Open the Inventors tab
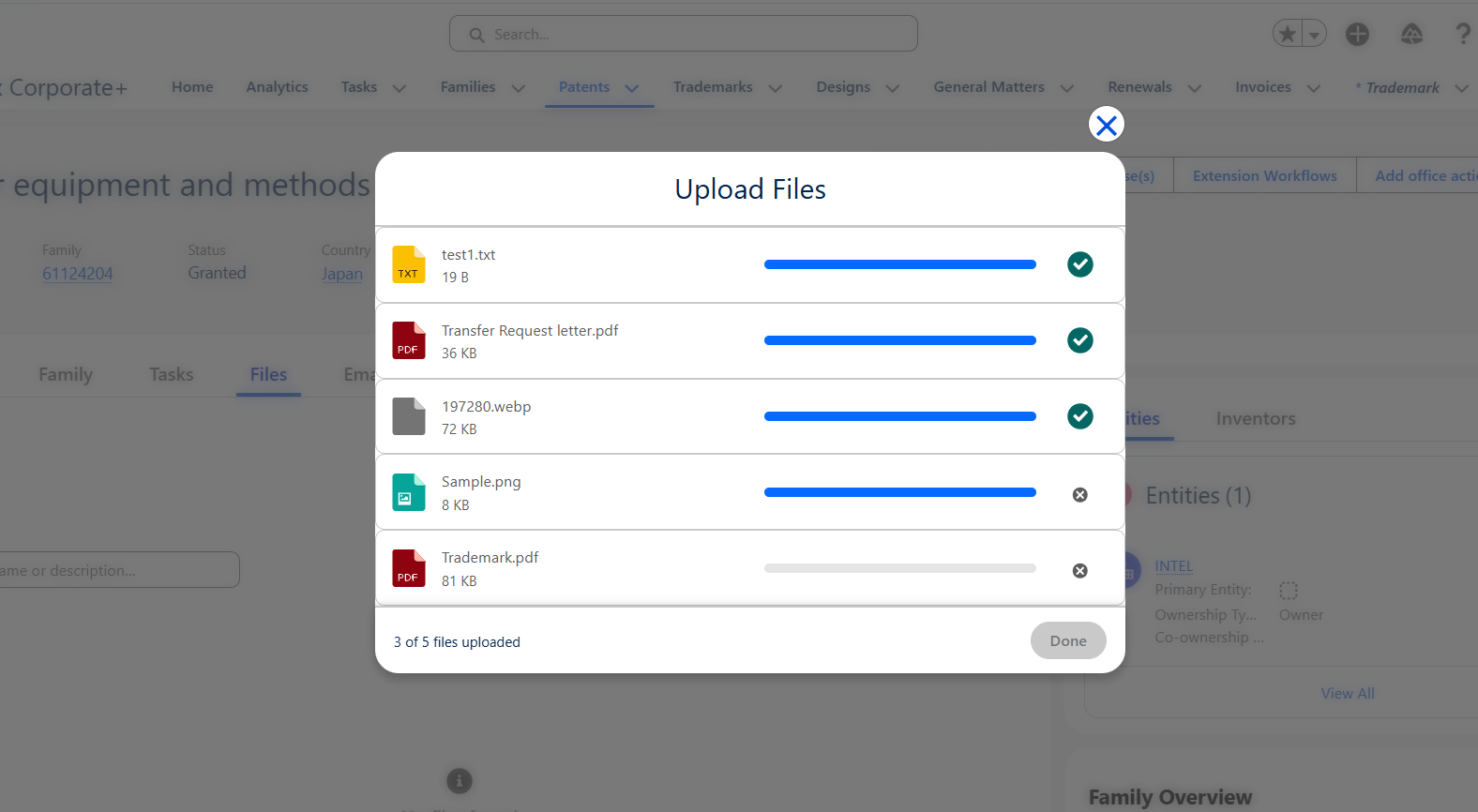The height and width of the screenshot is (812, 1478). point(1255,419)
